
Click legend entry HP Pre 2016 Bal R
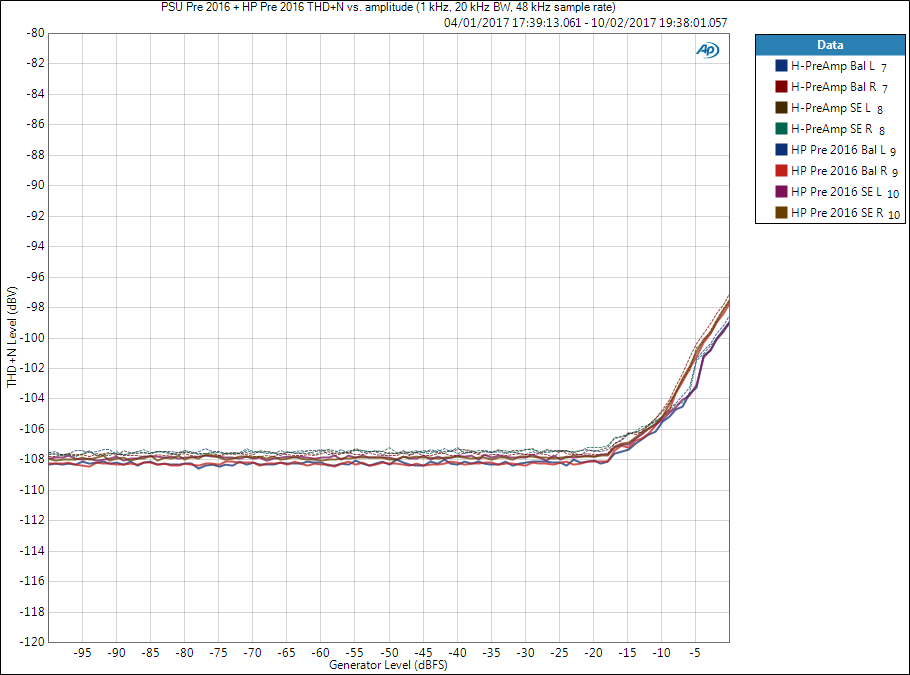point(839,171)
